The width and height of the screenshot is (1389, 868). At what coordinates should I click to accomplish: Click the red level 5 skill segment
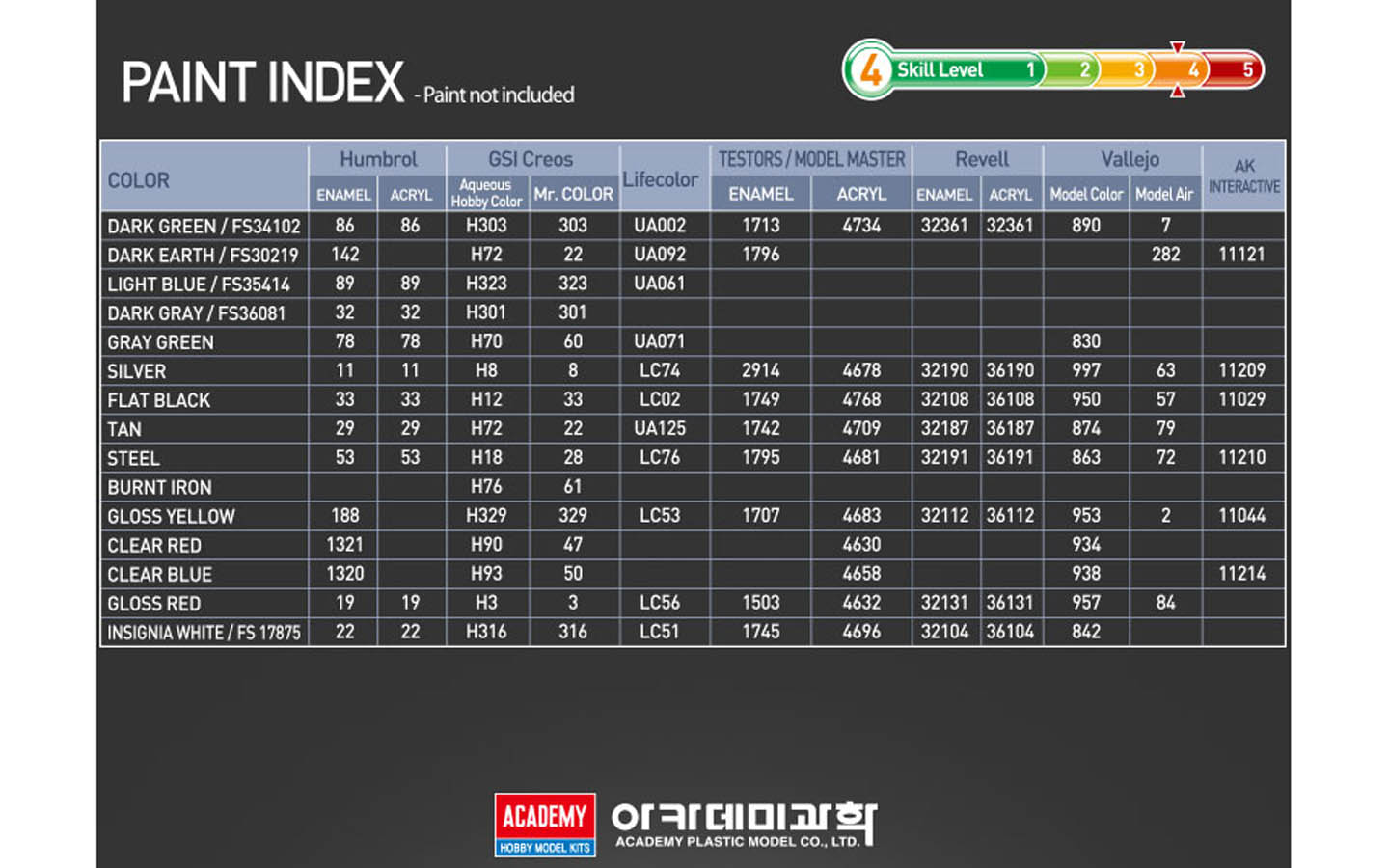[x=1238, y=70]
